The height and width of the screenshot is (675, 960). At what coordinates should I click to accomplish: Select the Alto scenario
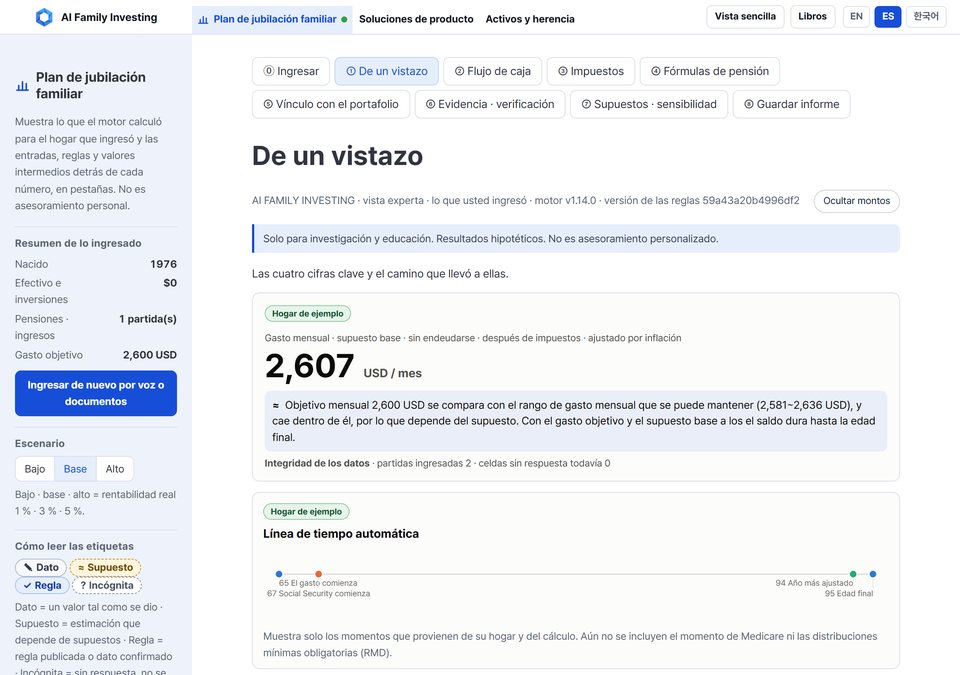114,469
